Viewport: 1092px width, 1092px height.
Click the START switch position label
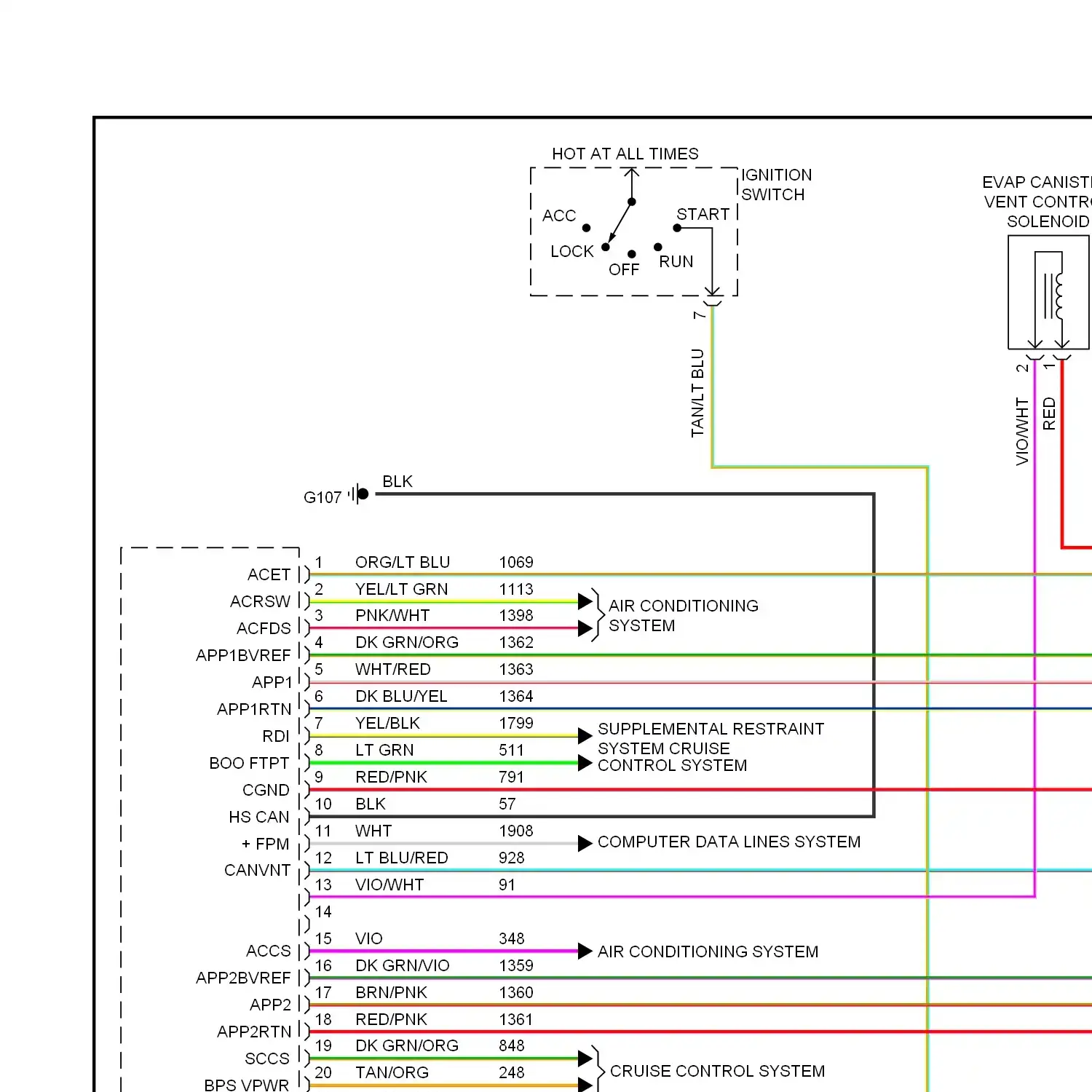[x=703, y=214]
